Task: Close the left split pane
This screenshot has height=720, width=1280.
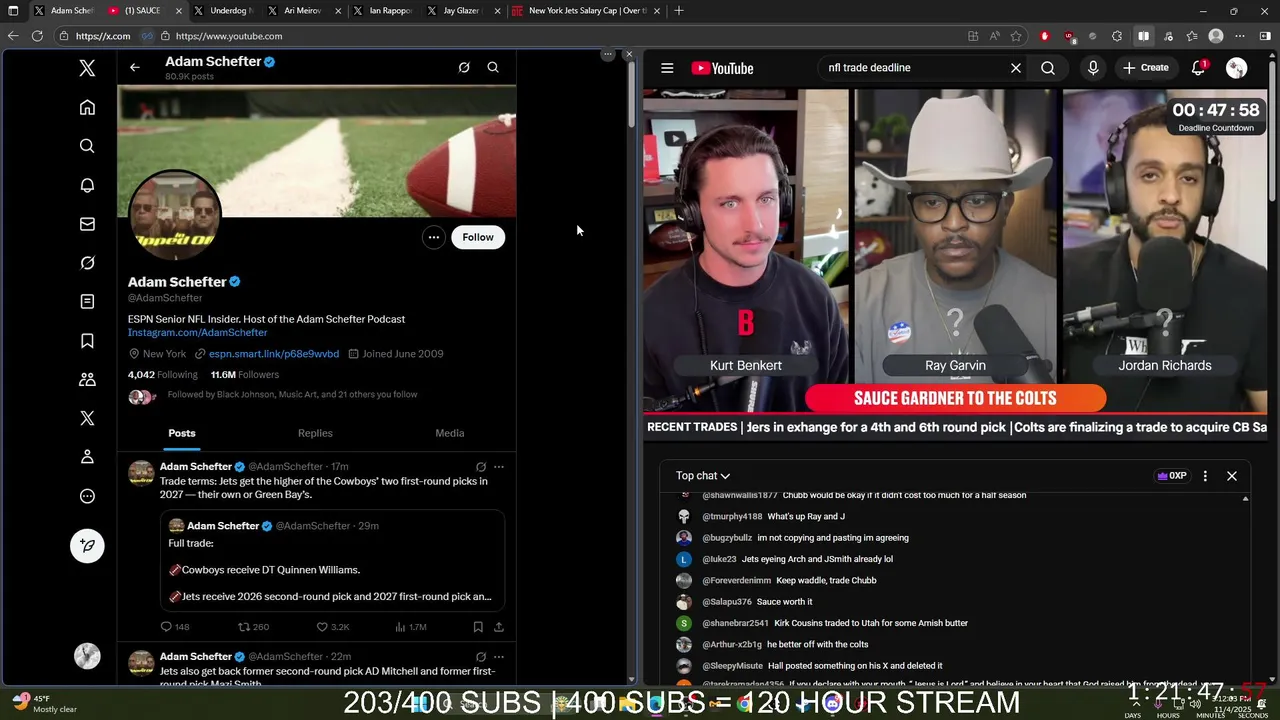Action: coord(628,54)
